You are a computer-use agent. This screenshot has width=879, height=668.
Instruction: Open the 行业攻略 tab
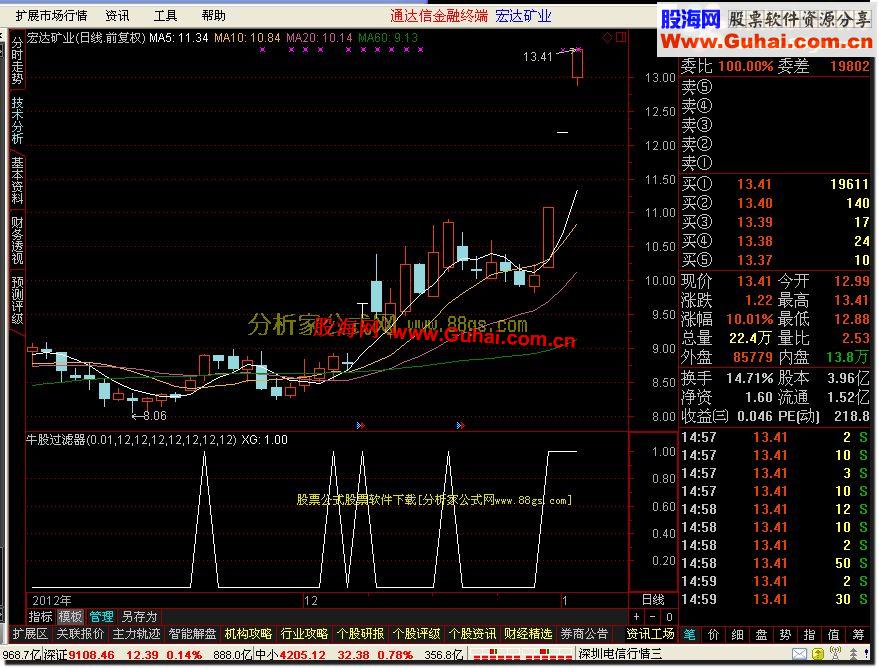(304, 634)
